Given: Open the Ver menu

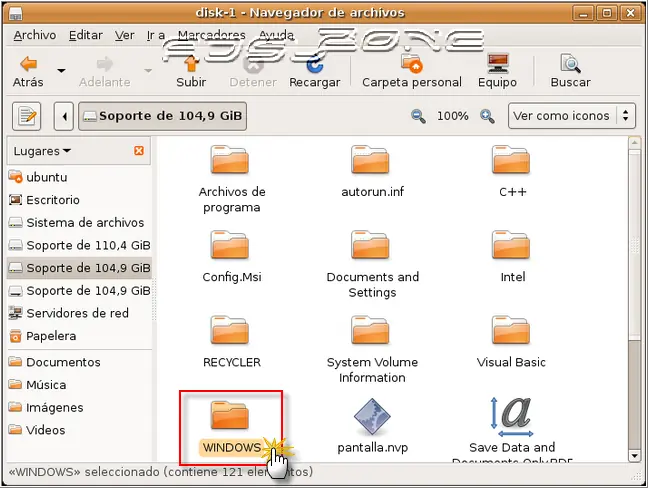Looking at the screenshot, I should click(x=124, y=36).
